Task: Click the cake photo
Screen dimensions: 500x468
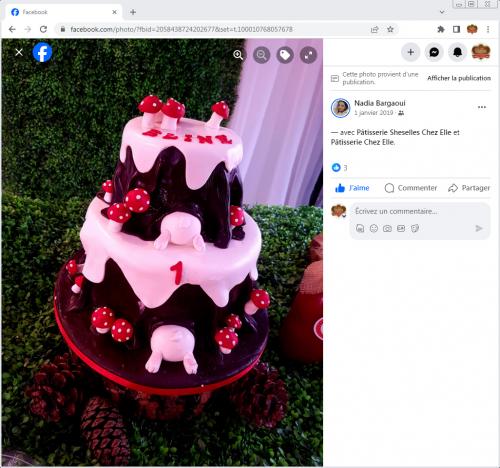Action: (162, 252)
